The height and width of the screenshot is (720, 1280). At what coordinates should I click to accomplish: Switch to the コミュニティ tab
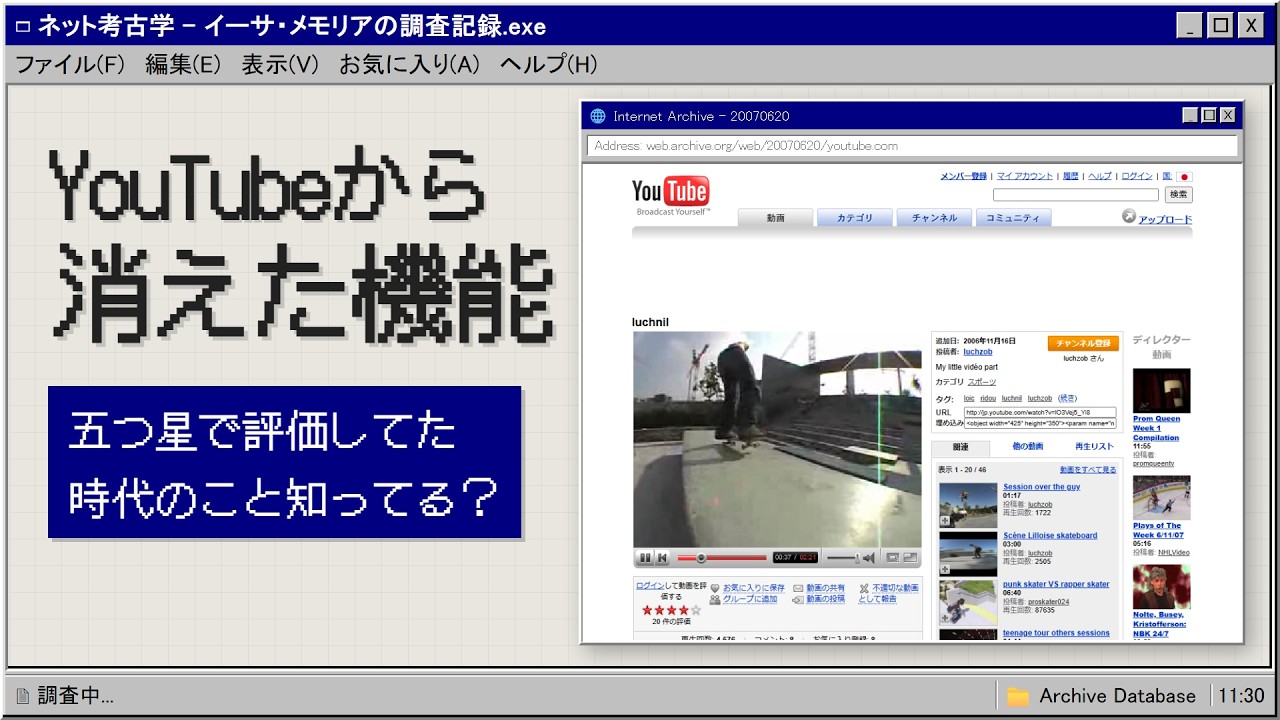click(x=1013, y=217)
